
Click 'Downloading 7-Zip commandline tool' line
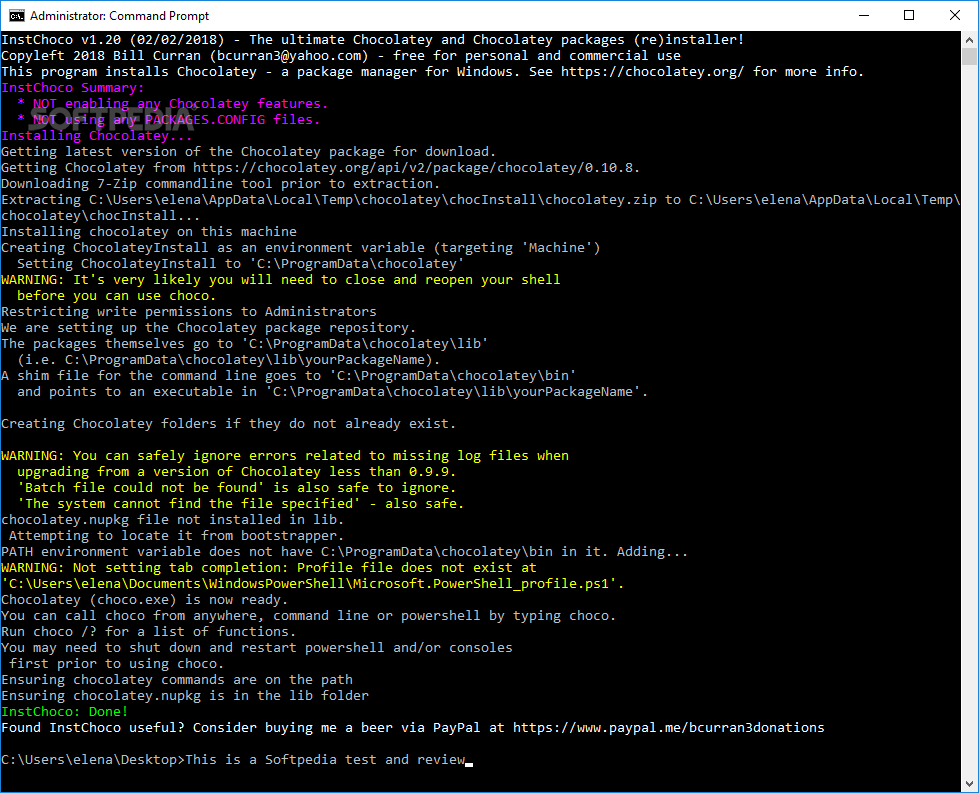click(220, 184)
